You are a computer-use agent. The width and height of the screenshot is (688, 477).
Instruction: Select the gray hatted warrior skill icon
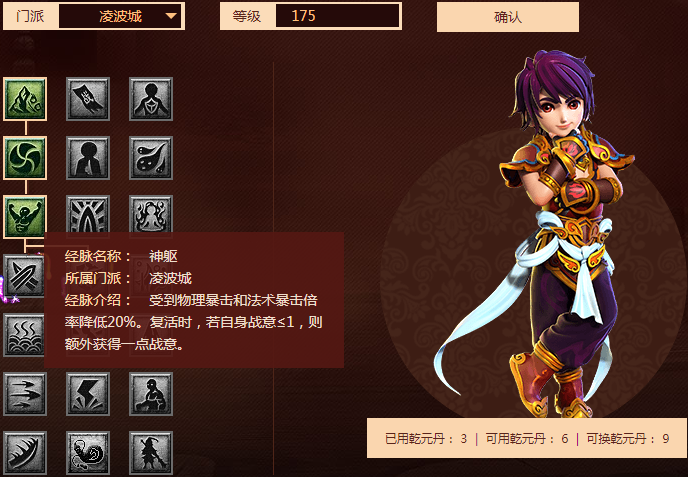pos(151,453)
